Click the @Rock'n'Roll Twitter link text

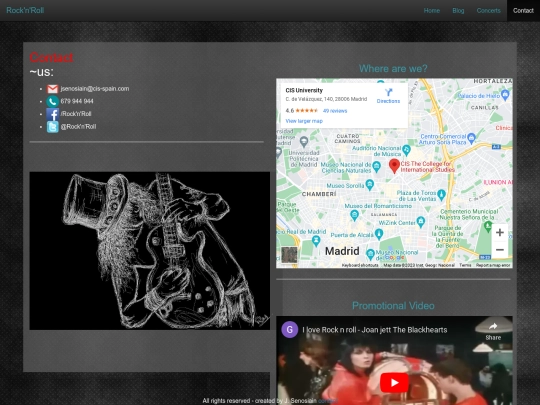point(78,127)
